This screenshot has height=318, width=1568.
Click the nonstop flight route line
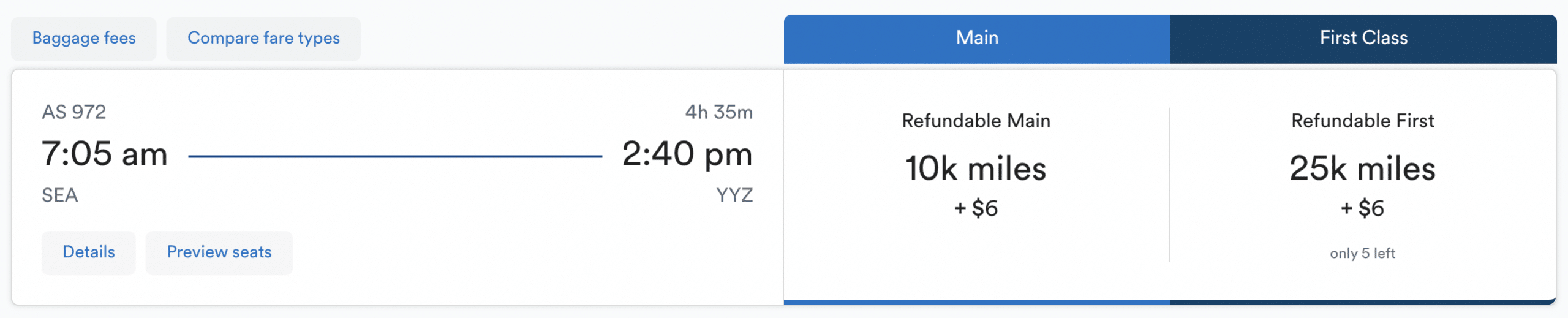(x=395, y=156)
